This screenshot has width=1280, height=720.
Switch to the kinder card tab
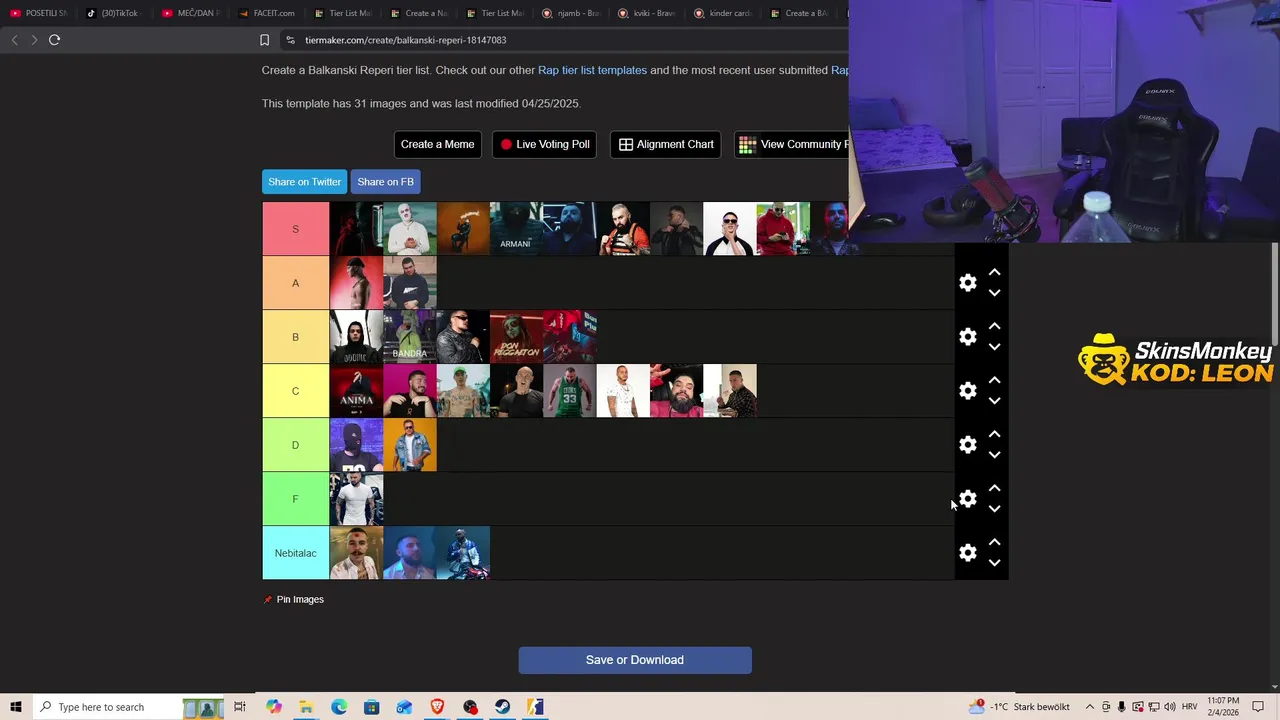(722, 13)
